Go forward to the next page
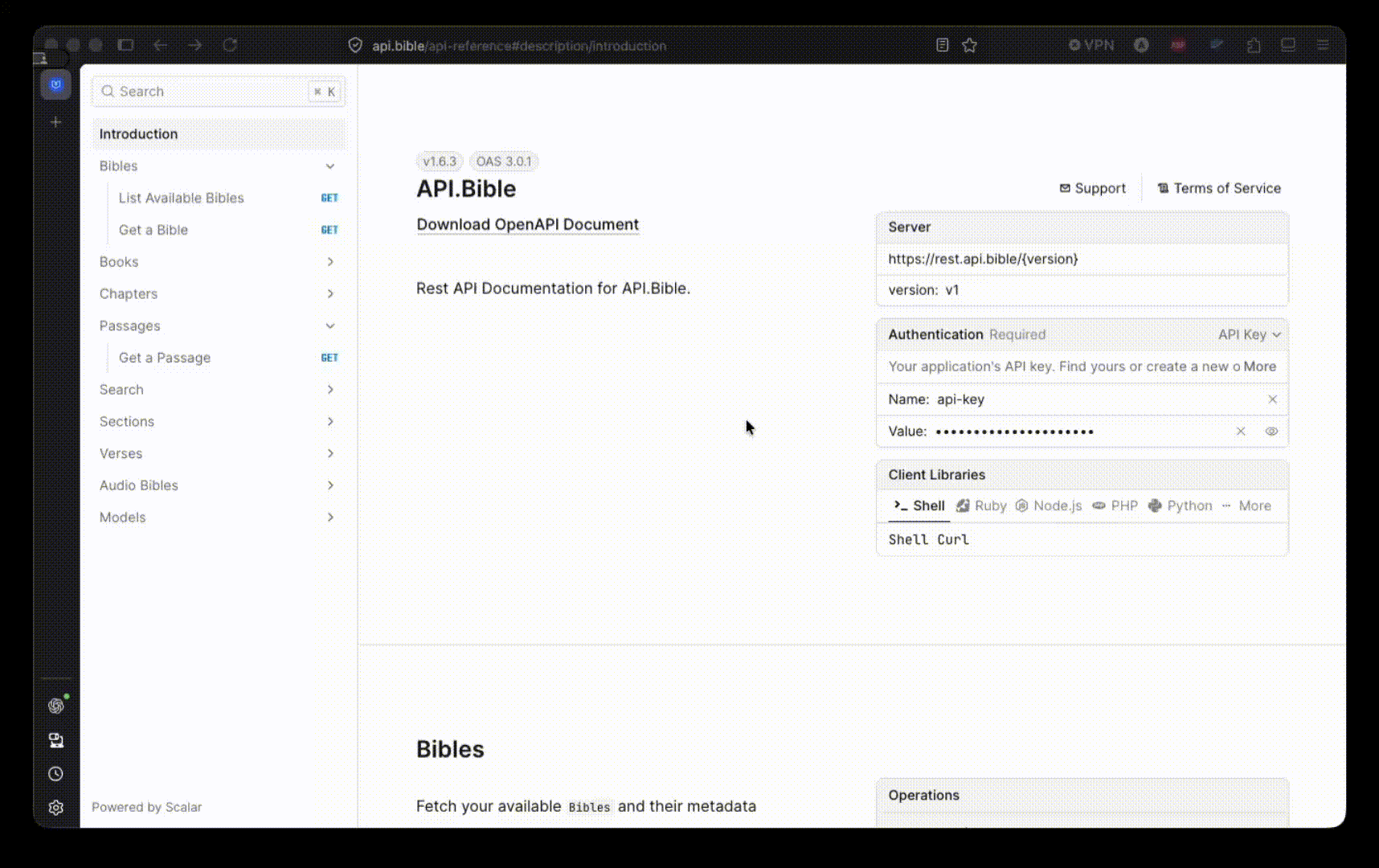 pos(195,45)
